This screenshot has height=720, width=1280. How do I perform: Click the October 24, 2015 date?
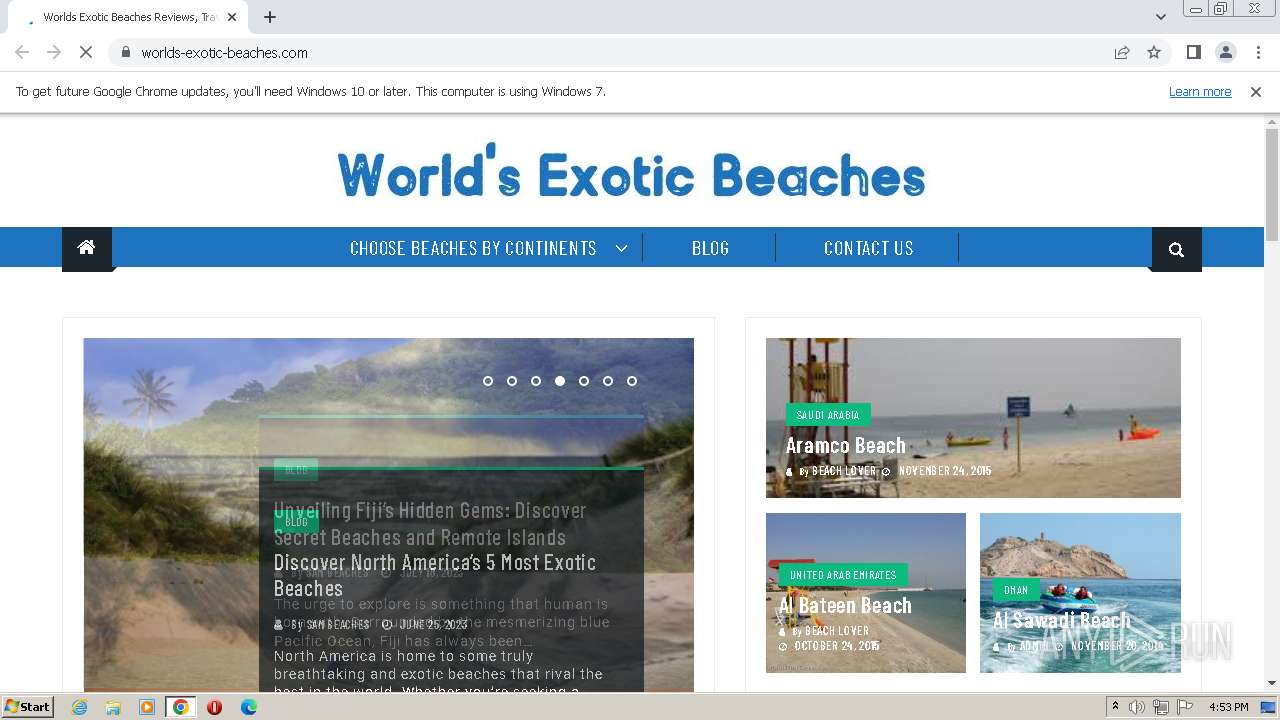tap(836, 646)
